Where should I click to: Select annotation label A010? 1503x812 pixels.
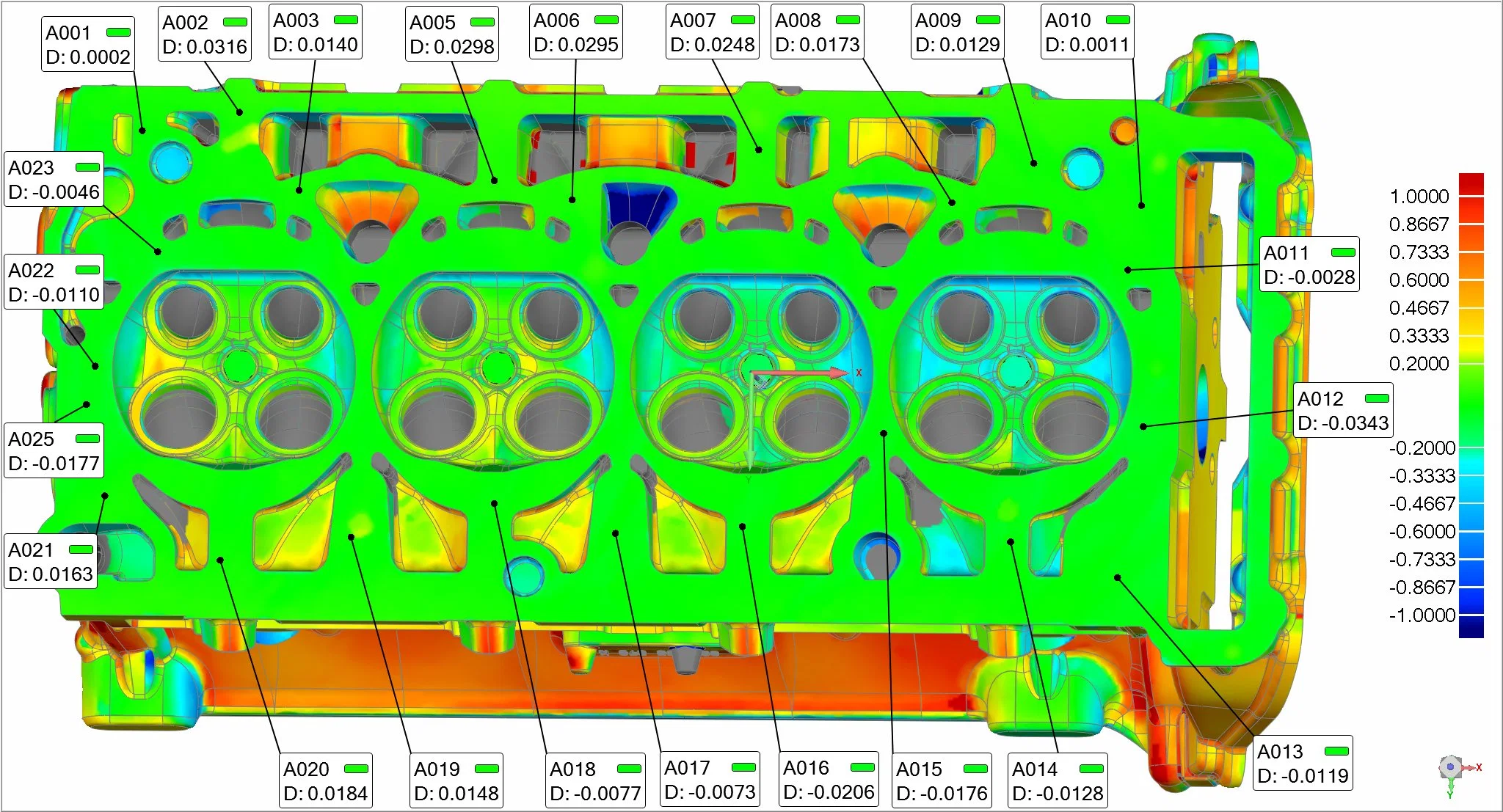[x=1088, y=32]
